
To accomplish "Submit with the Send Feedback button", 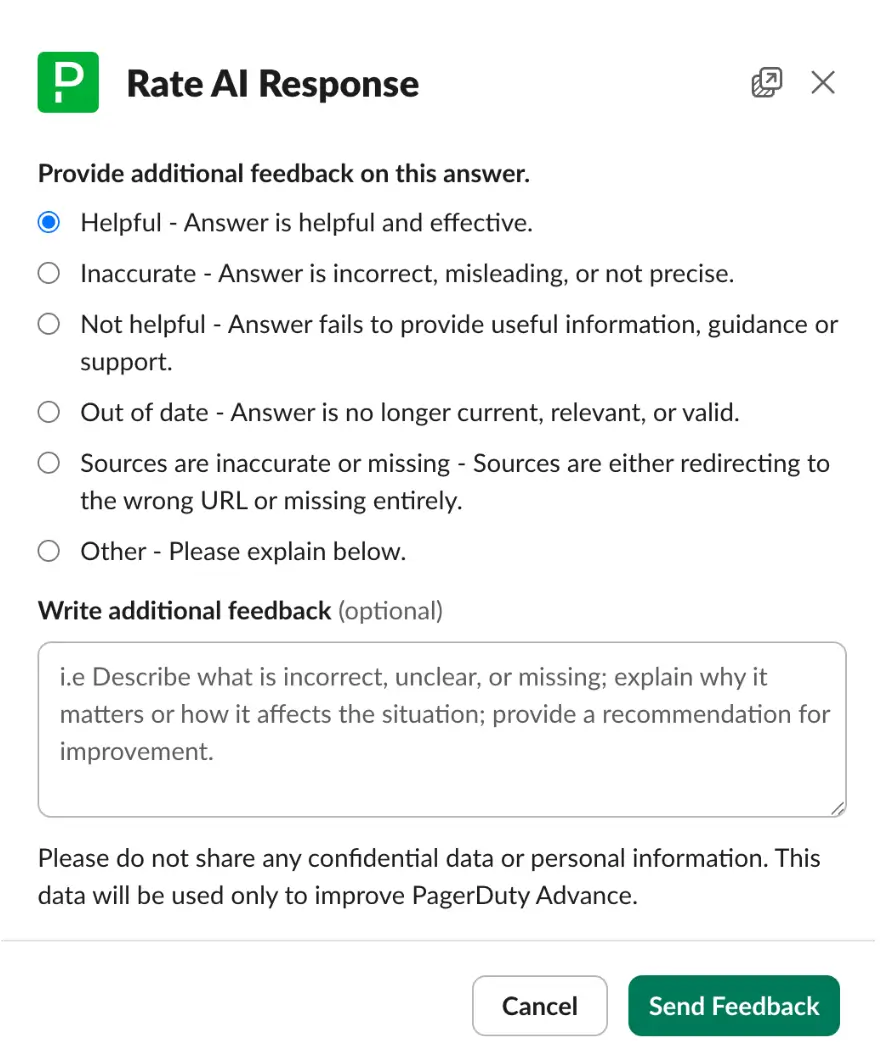I will tap(734, 1006).
